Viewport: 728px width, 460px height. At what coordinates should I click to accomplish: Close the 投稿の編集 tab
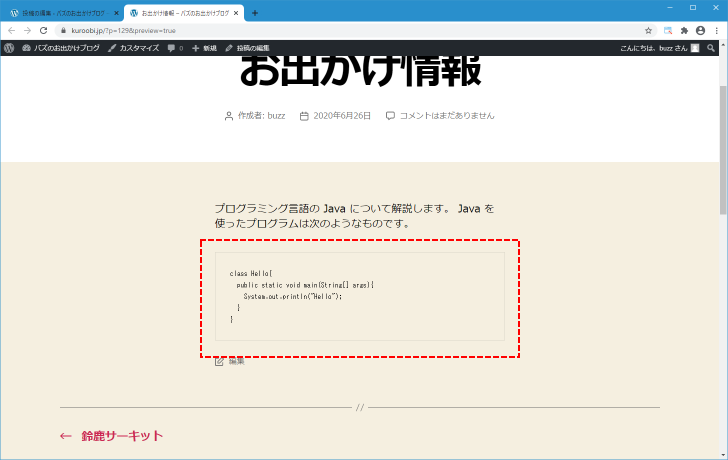pyautogui.click(x=116, y=13)
